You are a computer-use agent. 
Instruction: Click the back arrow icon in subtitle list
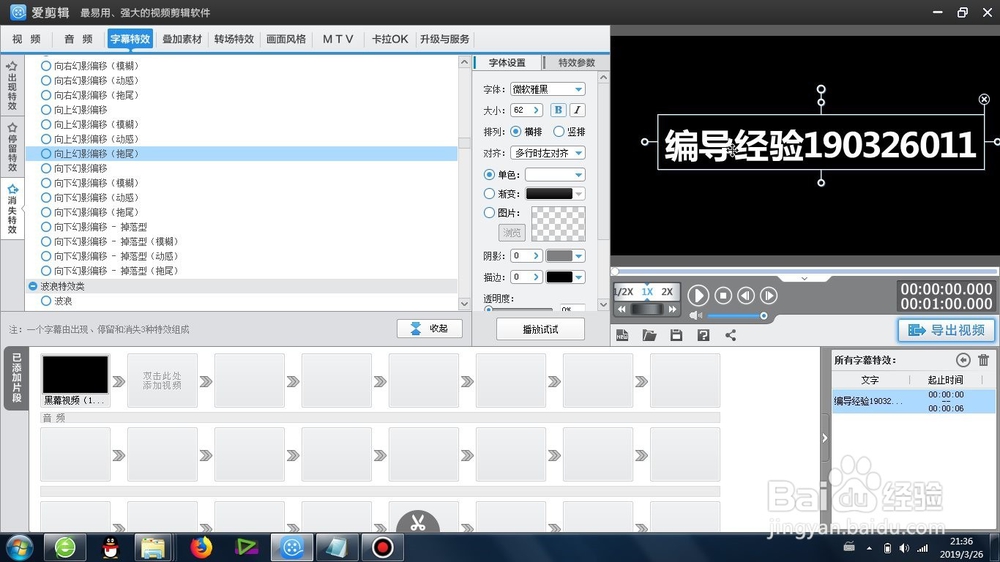963,360
